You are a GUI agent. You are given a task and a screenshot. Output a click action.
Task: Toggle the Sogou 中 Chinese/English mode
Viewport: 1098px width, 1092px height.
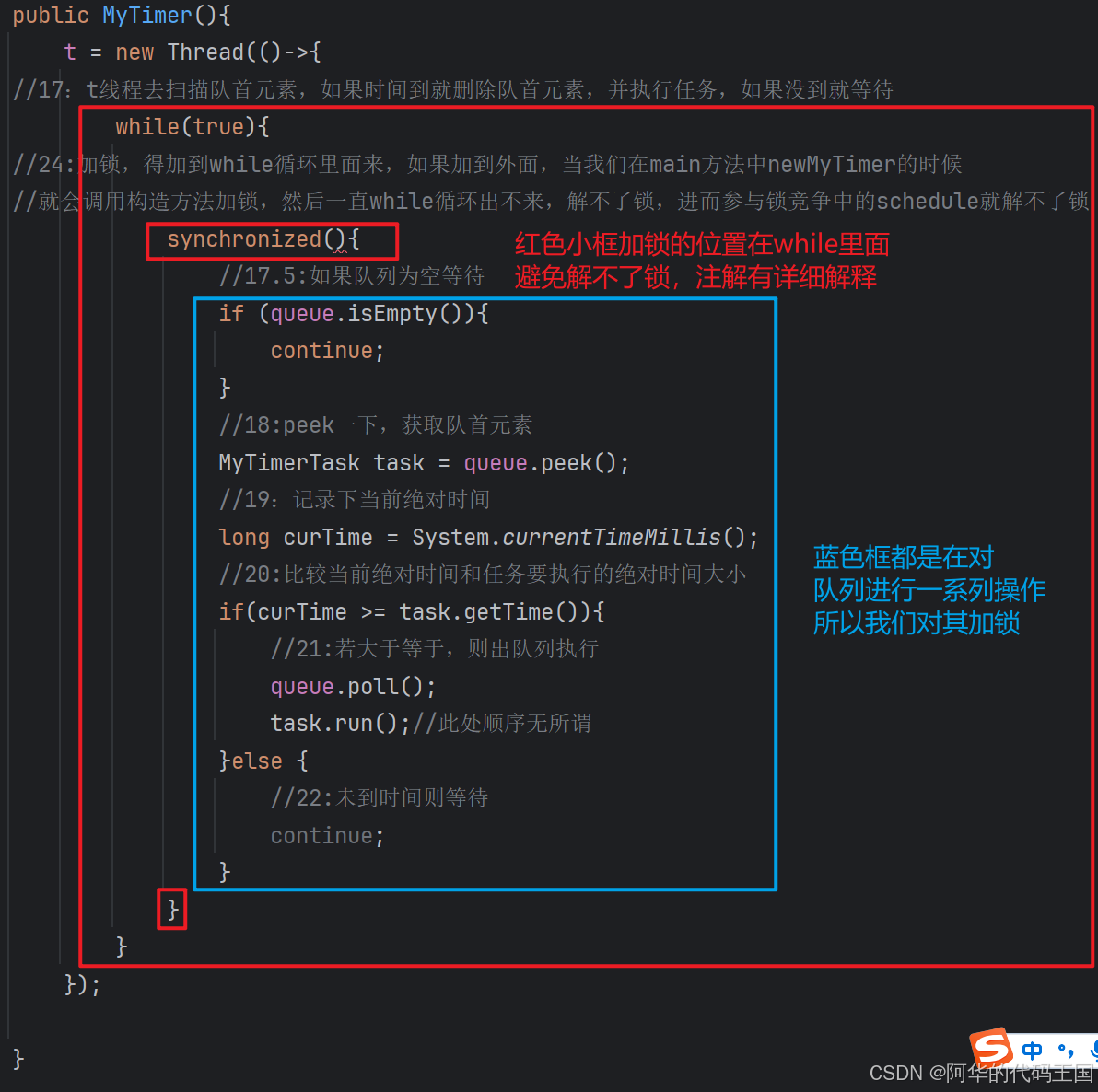coord(1033,1051)
